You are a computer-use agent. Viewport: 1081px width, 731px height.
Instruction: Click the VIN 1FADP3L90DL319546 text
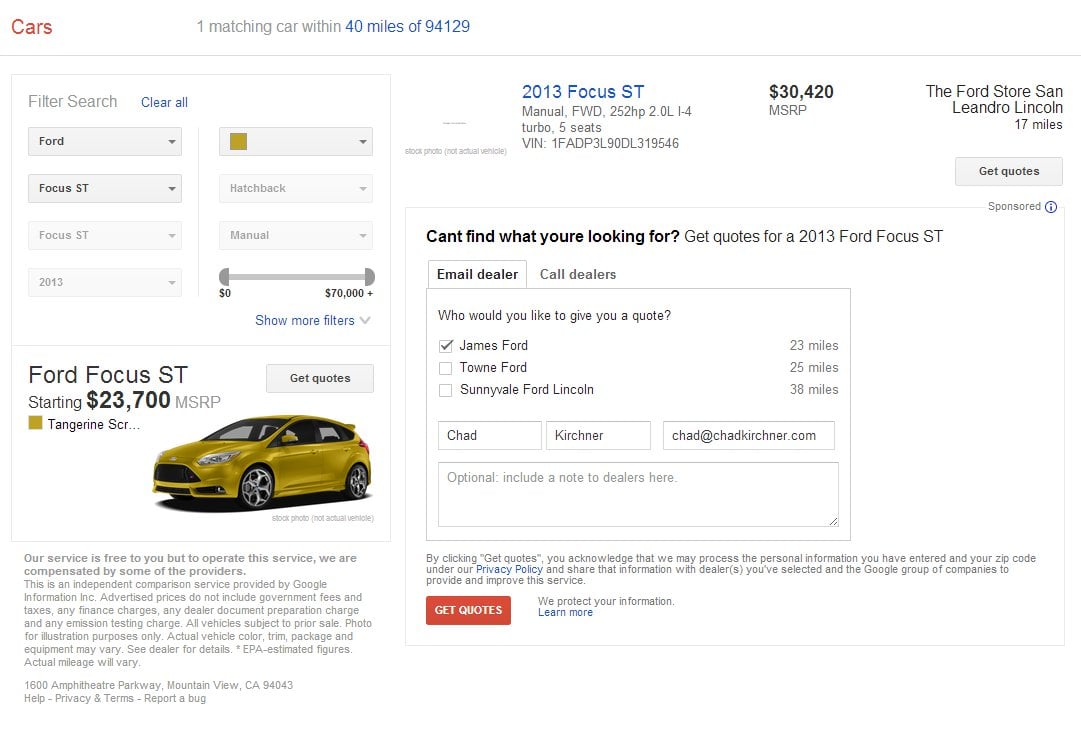pyautogui.click(x=600, y=143)
